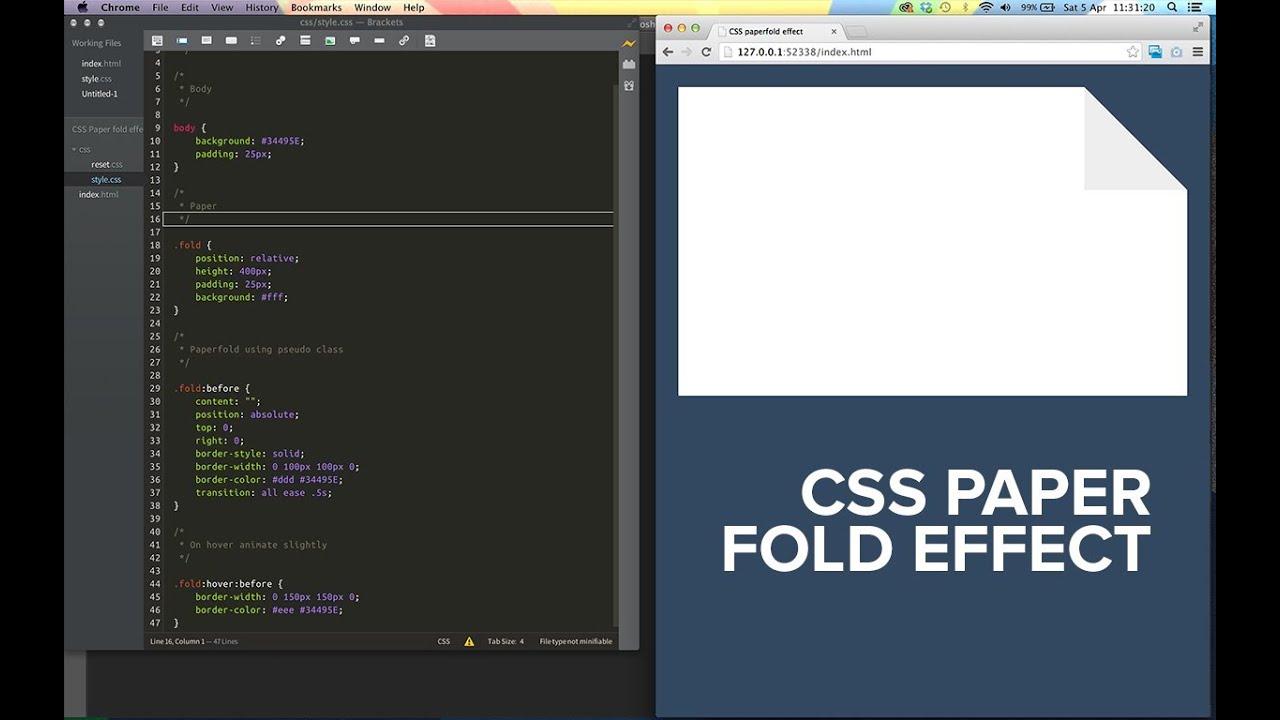This screenshot has width=1280, height=720.
Task: Open the Edit menu
Action: click(190, 7)
